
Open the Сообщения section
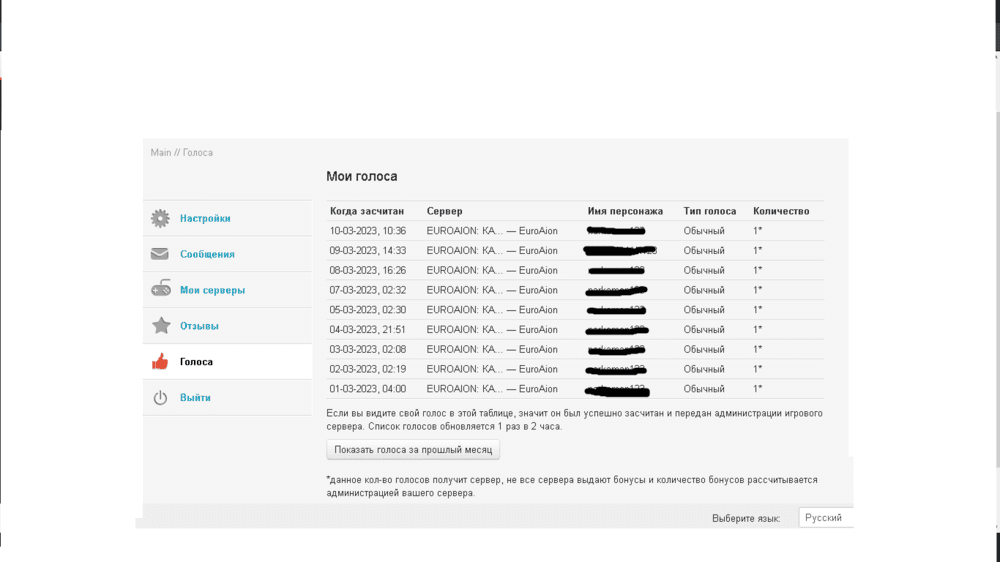pos(207,254)
